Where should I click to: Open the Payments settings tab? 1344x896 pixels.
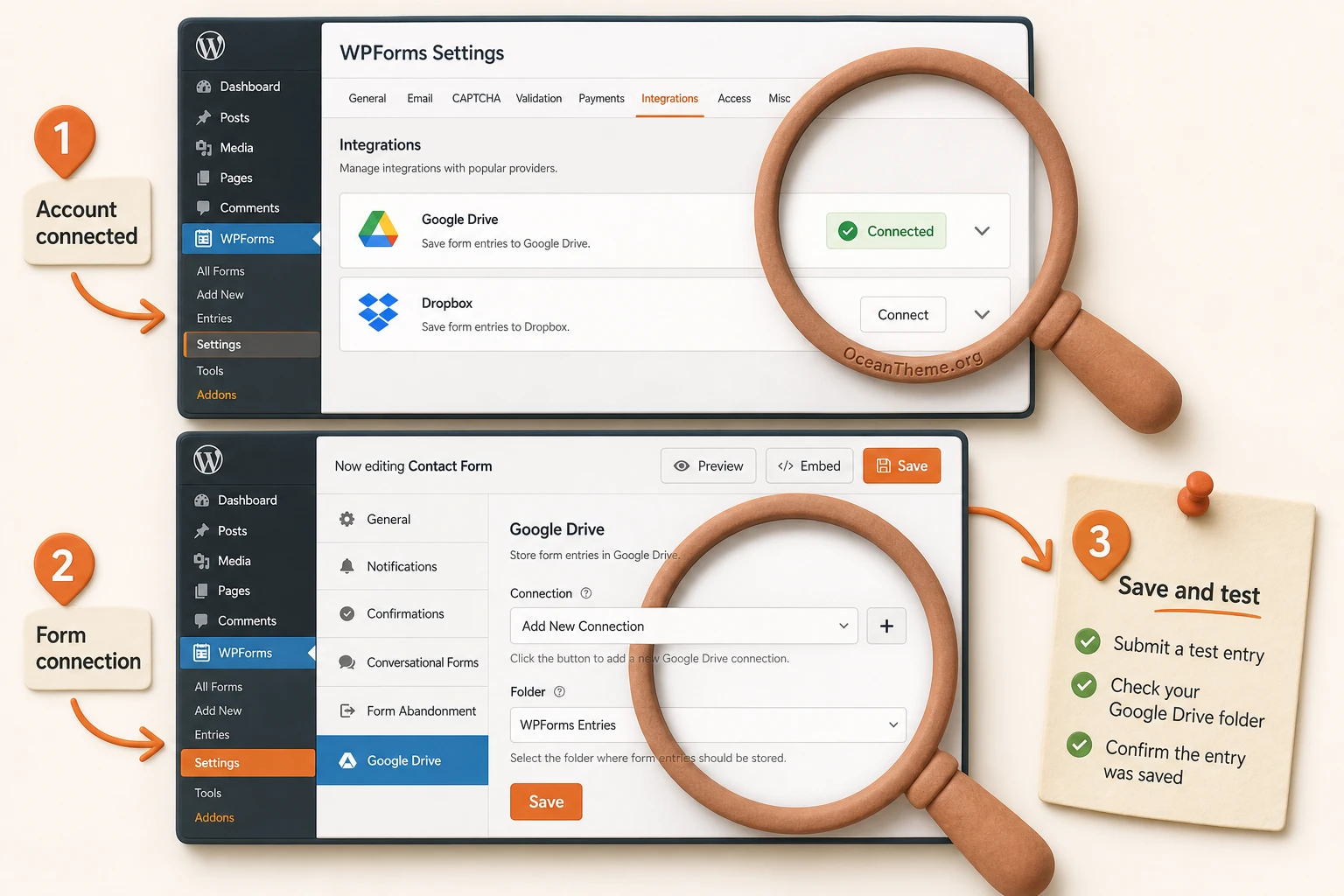[601, 98]
